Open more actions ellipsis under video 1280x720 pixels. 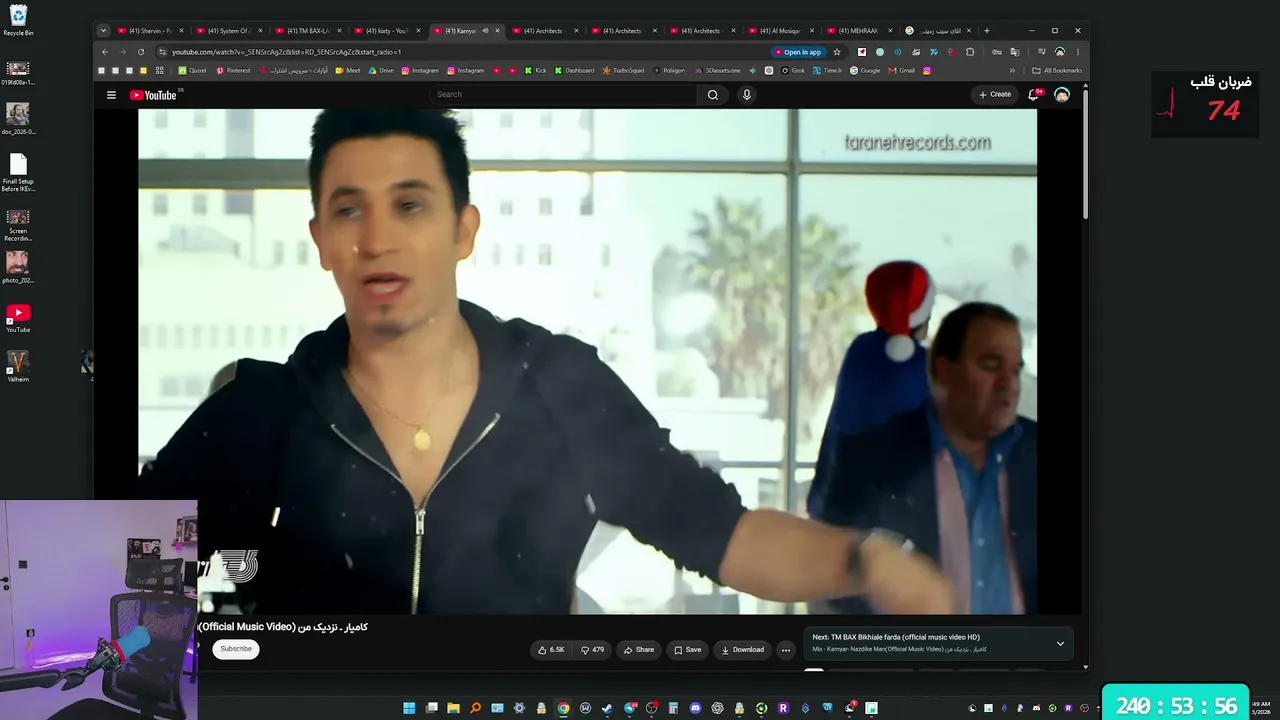coord(785,650)
